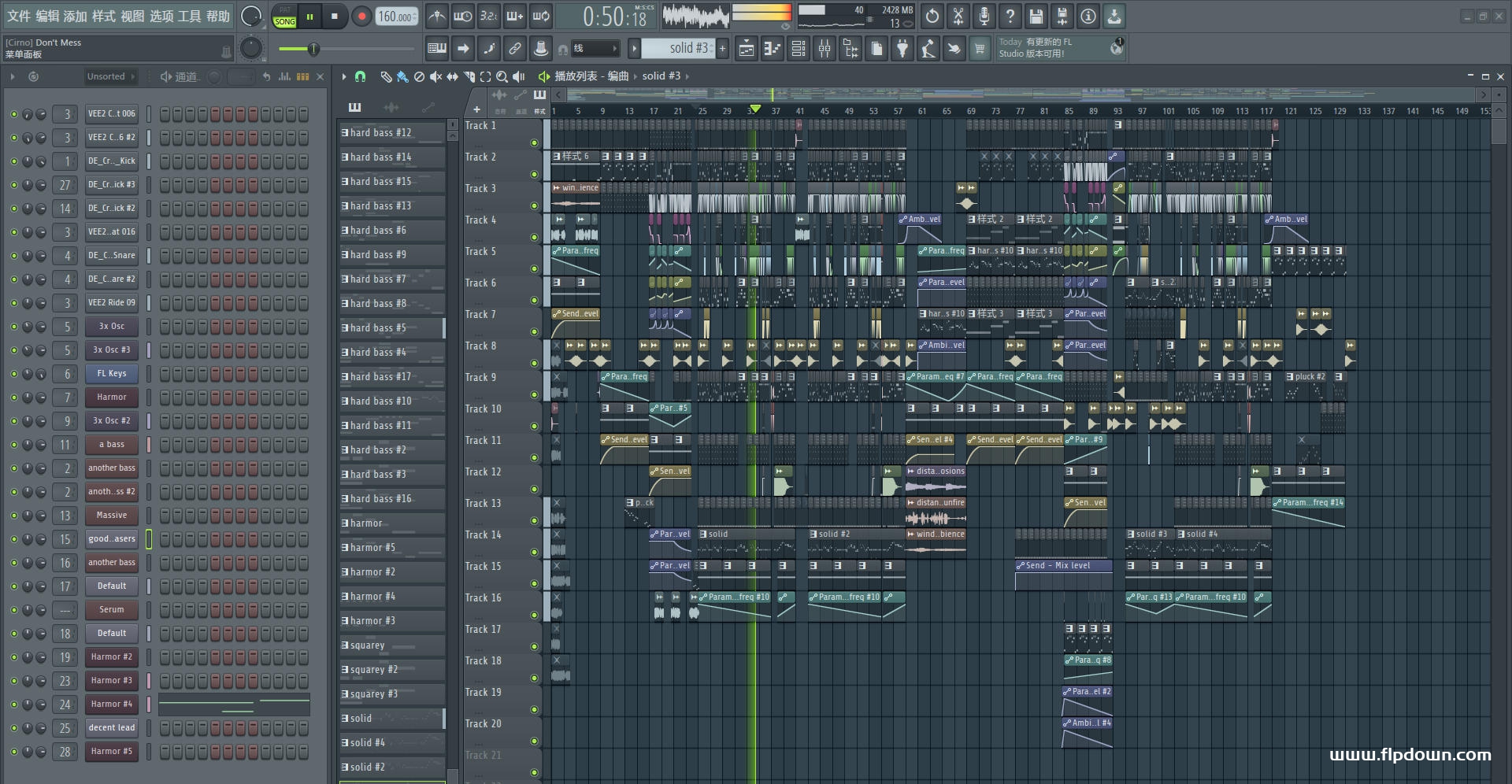The width and height of the screenshot is (1512, 784).
Task: Open the 编辑 menu
Action: [x=47, y=16]
